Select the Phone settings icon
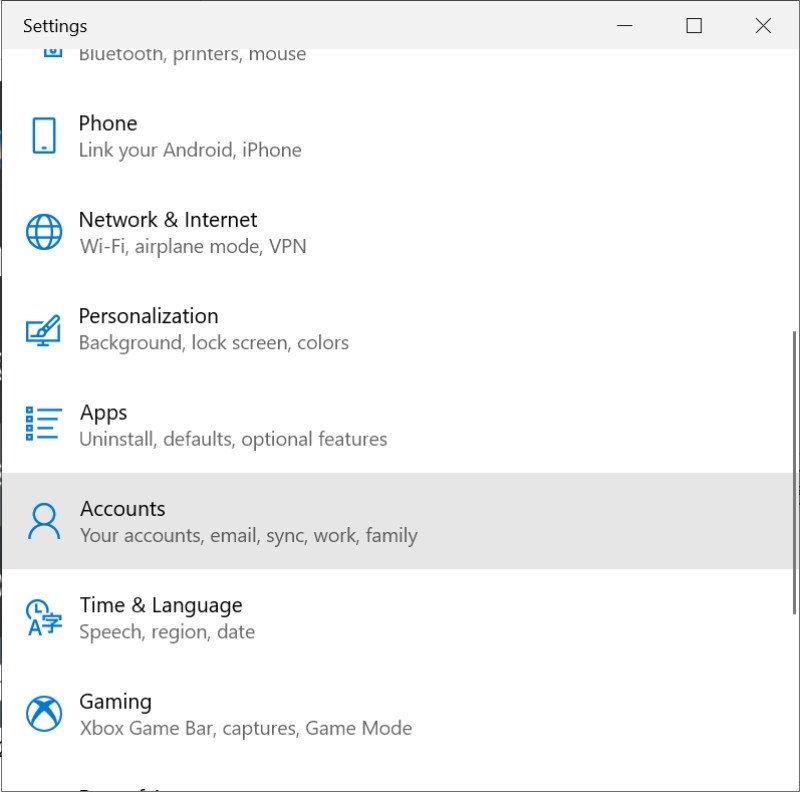This screenshot has height=792, width=800. 43,136
